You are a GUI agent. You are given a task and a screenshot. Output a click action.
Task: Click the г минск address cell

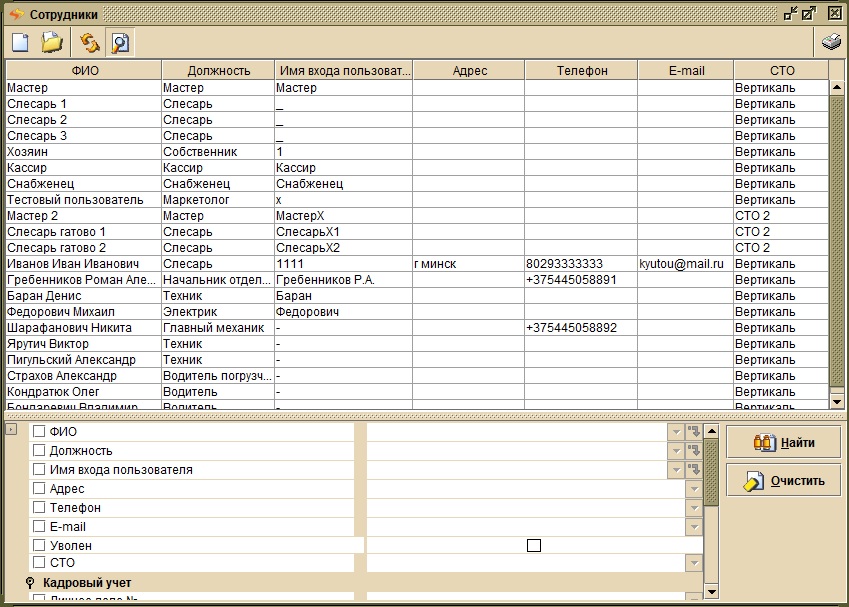(x=469, y=264)
